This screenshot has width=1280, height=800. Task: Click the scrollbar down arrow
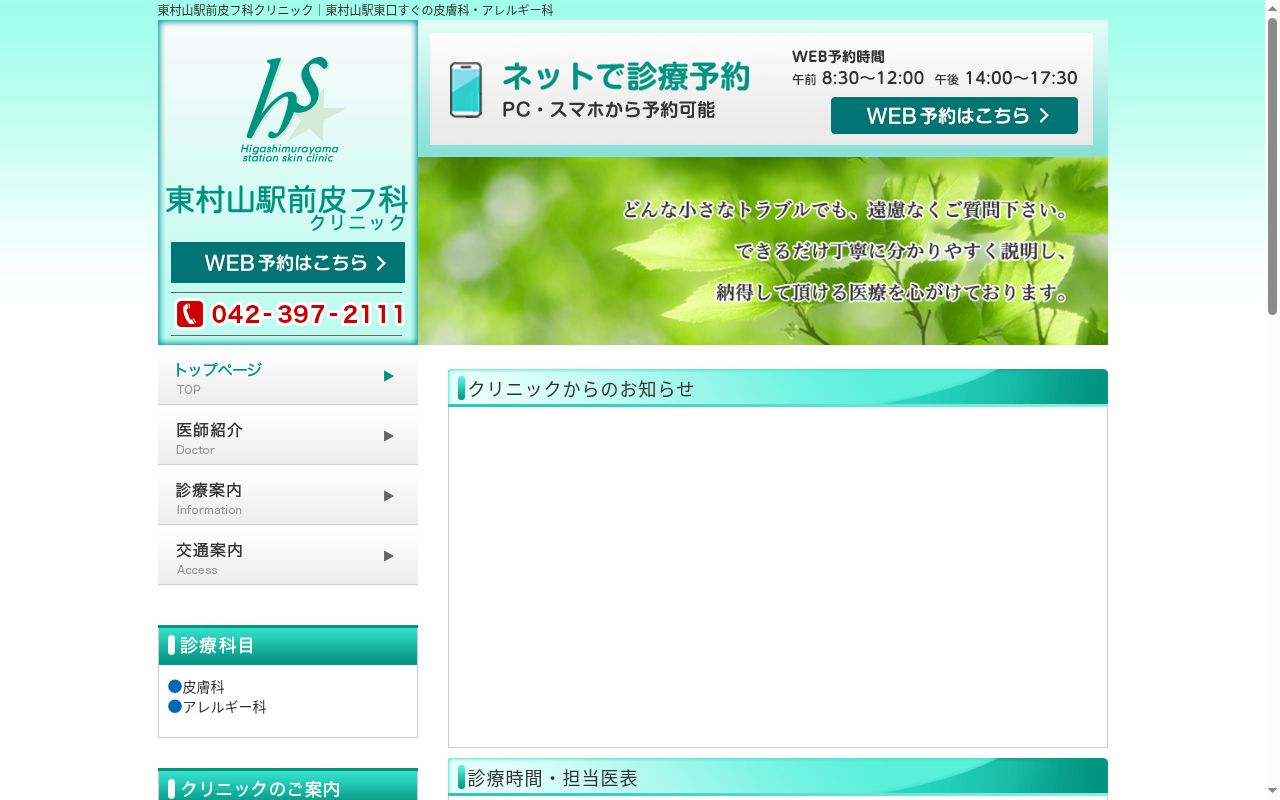[1272, 792]
